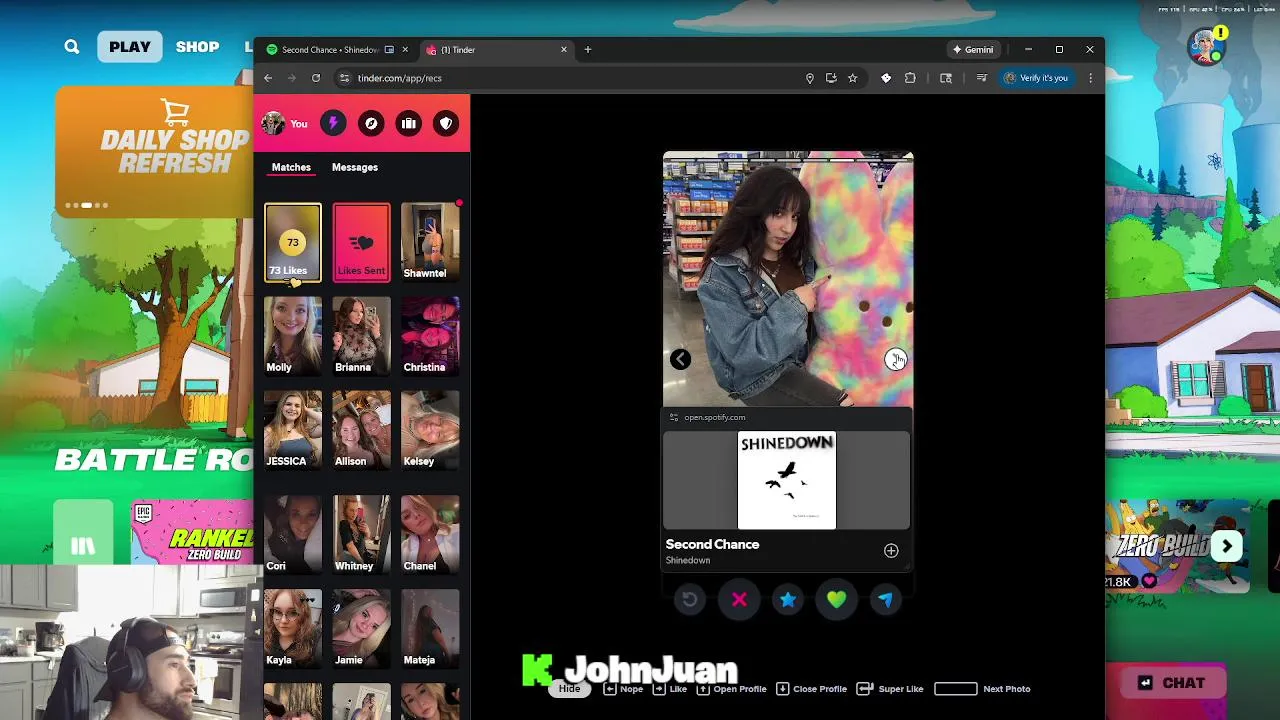Close the Tinder browser tab

[x=563, y=49]
